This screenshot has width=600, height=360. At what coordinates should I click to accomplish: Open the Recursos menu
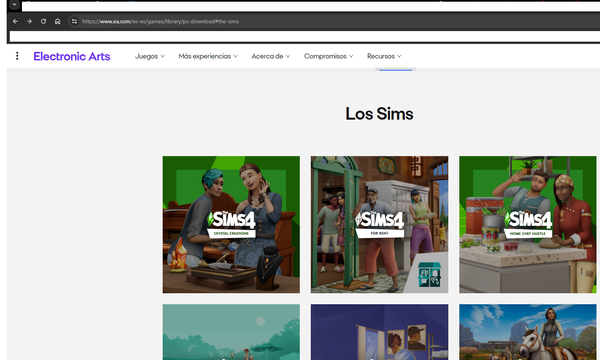(x=384, y=56)
